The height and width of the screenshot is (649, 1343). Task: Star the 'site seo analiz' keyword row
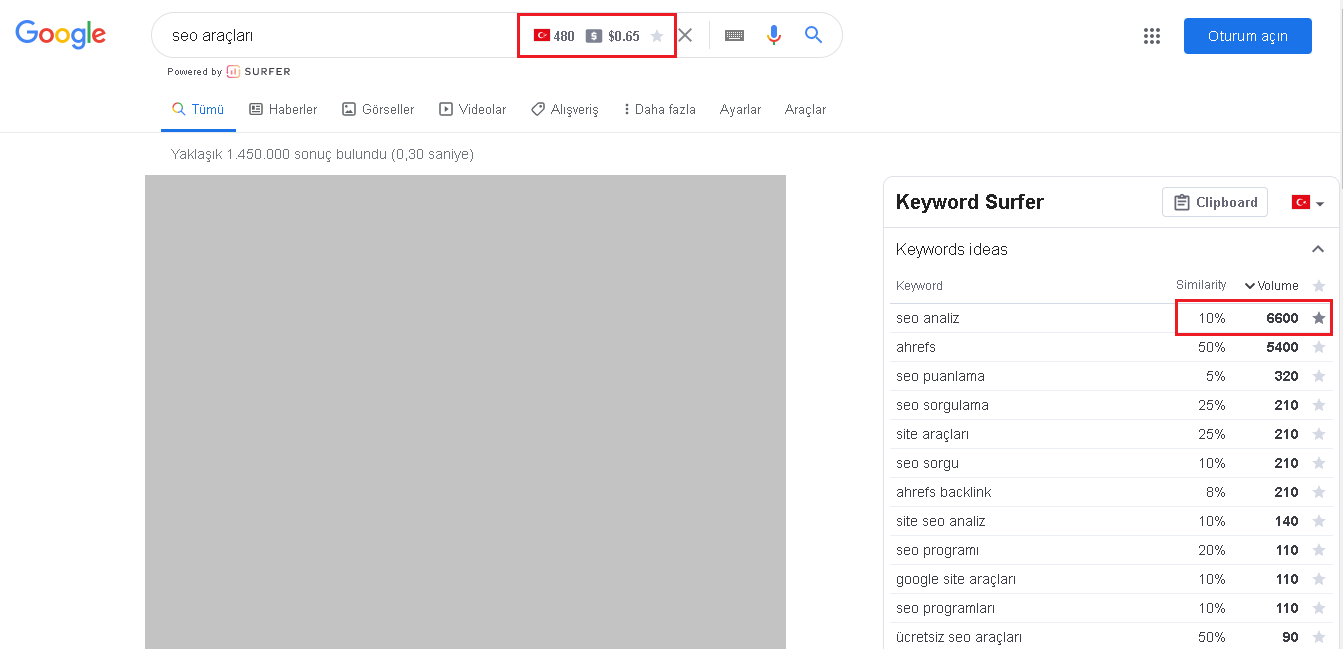pyautogui.click(x=1319, y=521)
